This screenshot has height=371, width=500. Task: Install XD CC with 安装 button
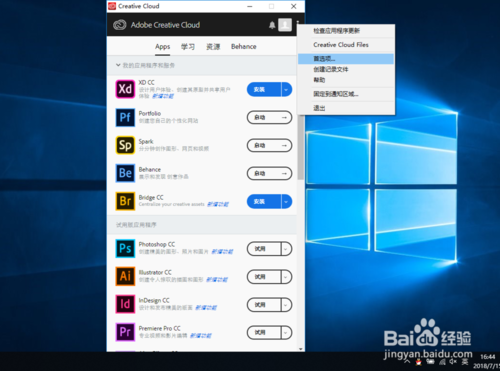click(264, 89)
